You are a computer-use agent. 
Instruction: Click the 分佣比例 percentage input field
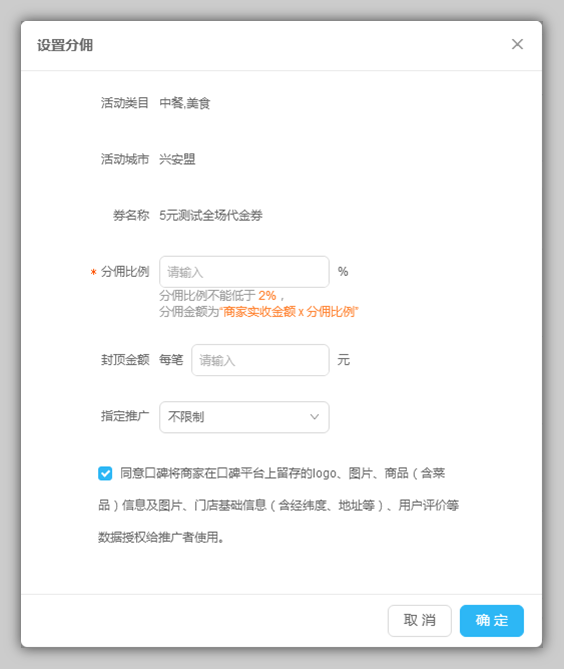pos(244,272)
